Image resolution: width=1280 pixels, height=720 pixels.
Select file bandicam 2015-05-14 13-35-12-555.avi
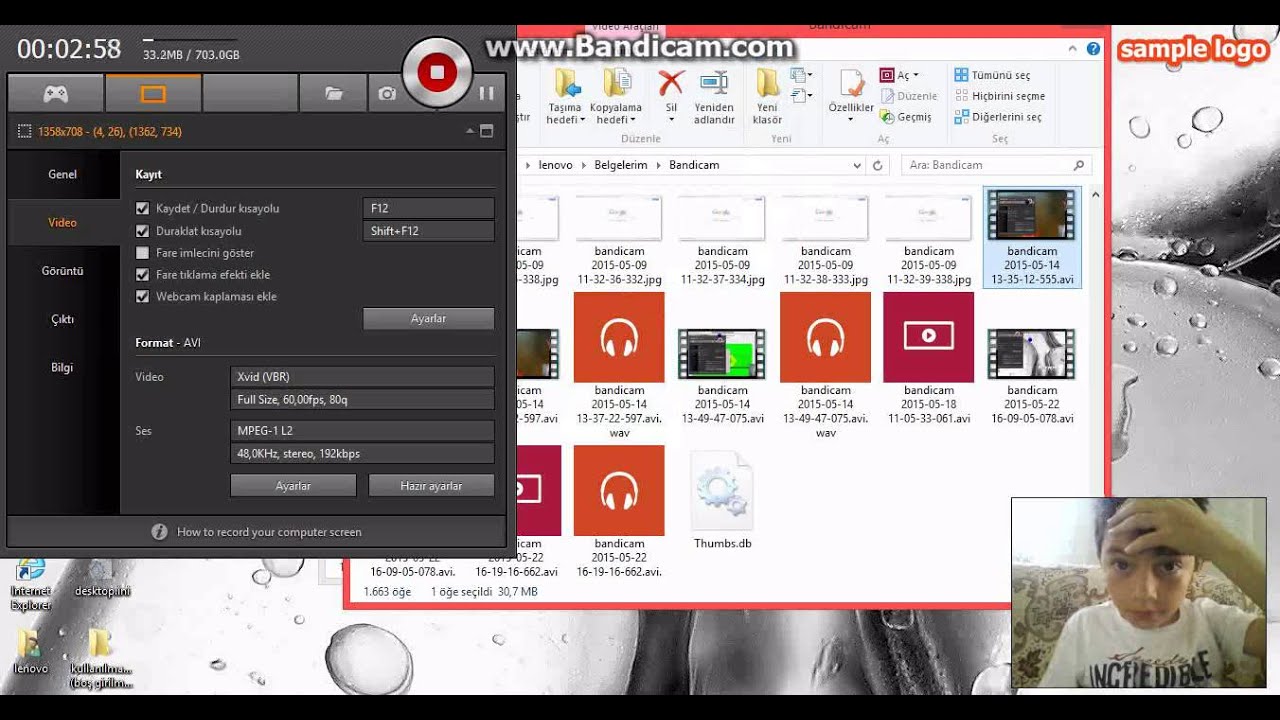pyautogui.click(x=1032, y=237)
